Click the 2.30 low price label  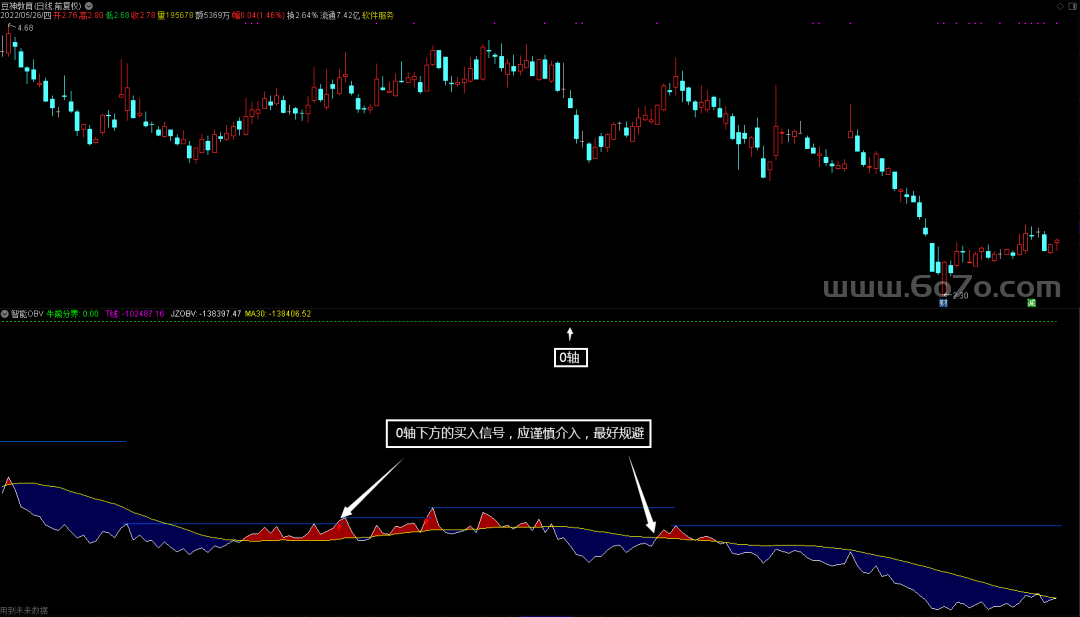pyautogui.click(x=959, y=296)
